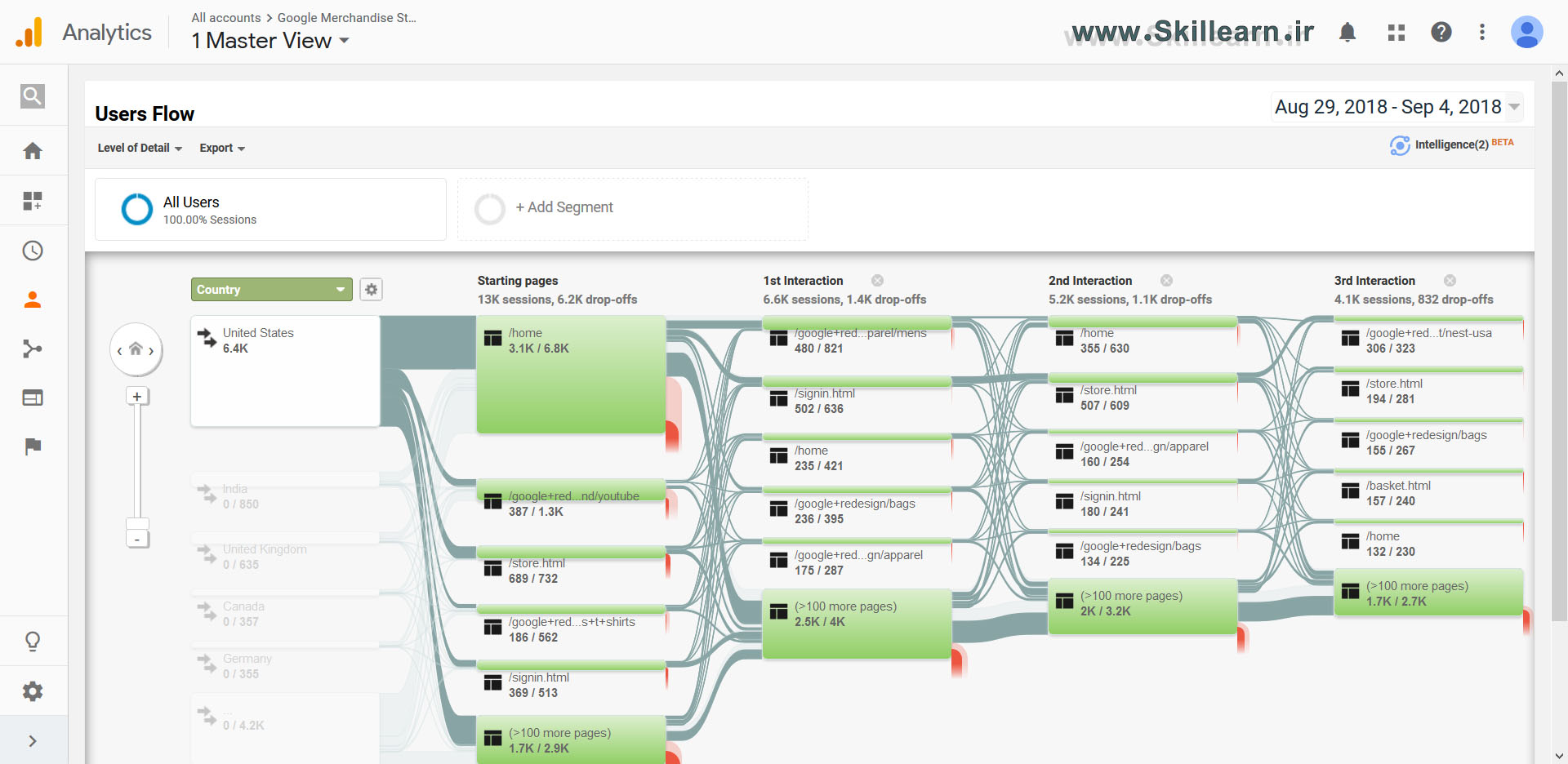This screenshot has height=764, width=1568.
Task: Open Discover lightbulb icon
Action: [x=33, y=642]
